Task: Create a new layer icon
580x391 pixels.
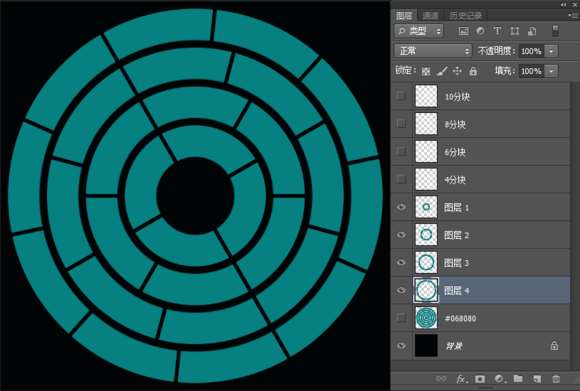Action: tap(537, 379)
